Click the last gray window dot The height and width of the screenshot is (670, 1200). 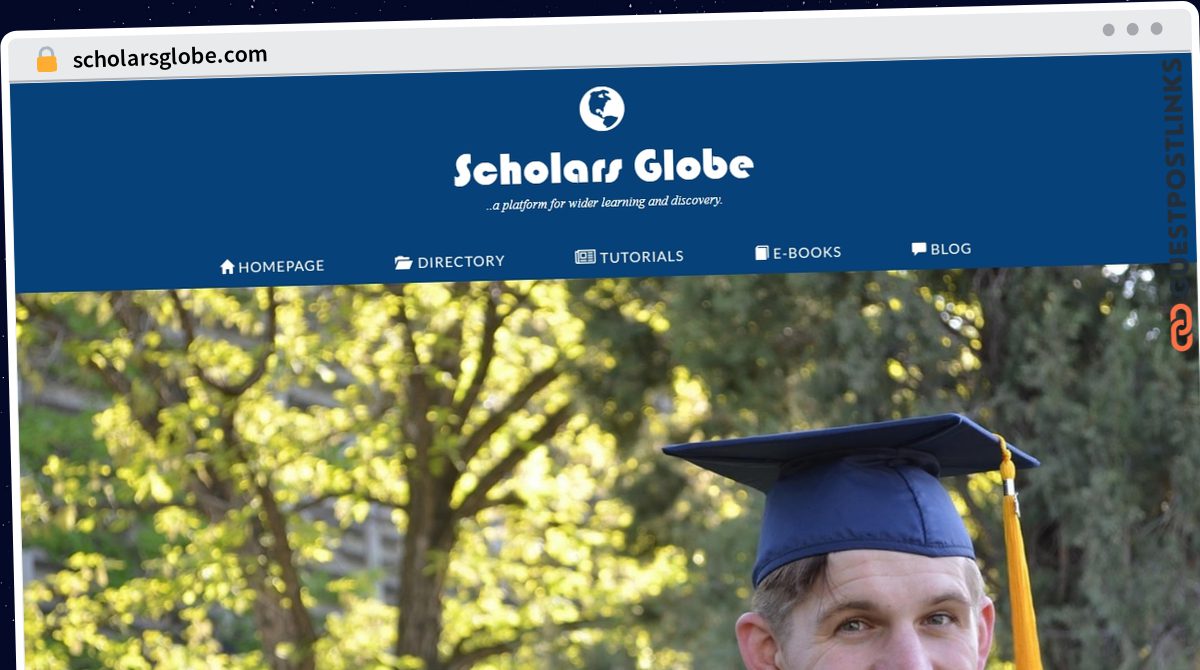pyautogui.click(x=1156, y=29)
